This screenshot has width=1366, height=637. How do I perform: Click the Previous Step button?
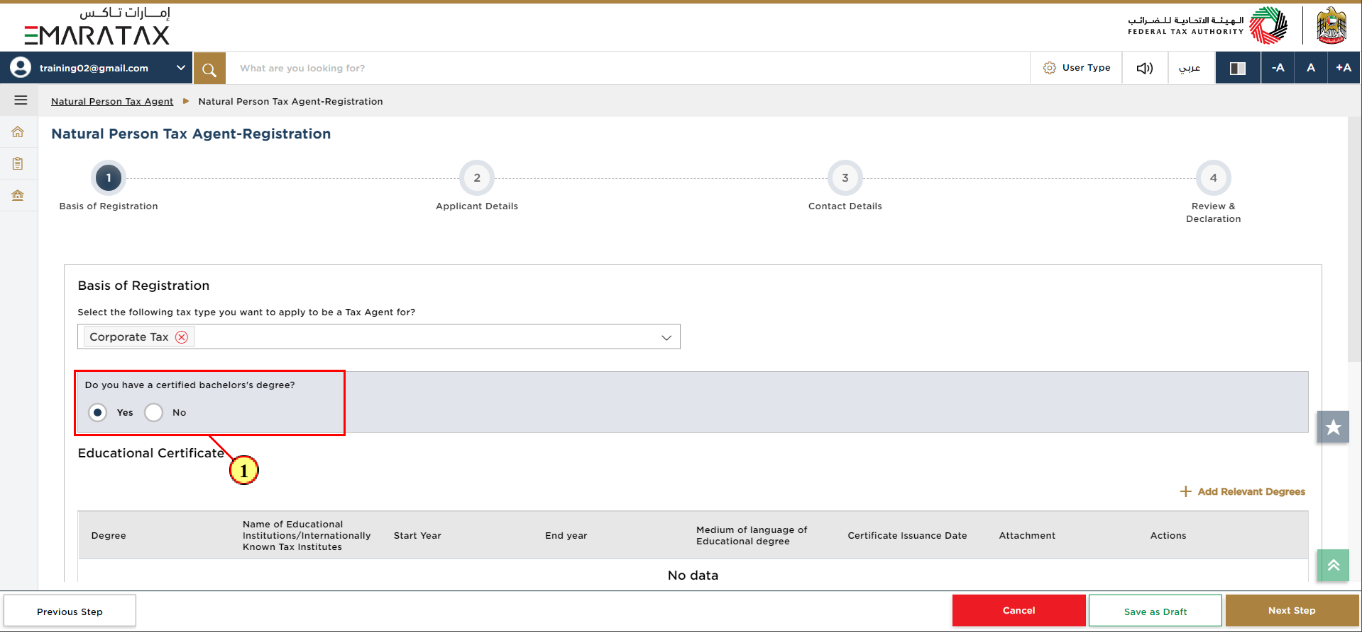pos(70,611)
